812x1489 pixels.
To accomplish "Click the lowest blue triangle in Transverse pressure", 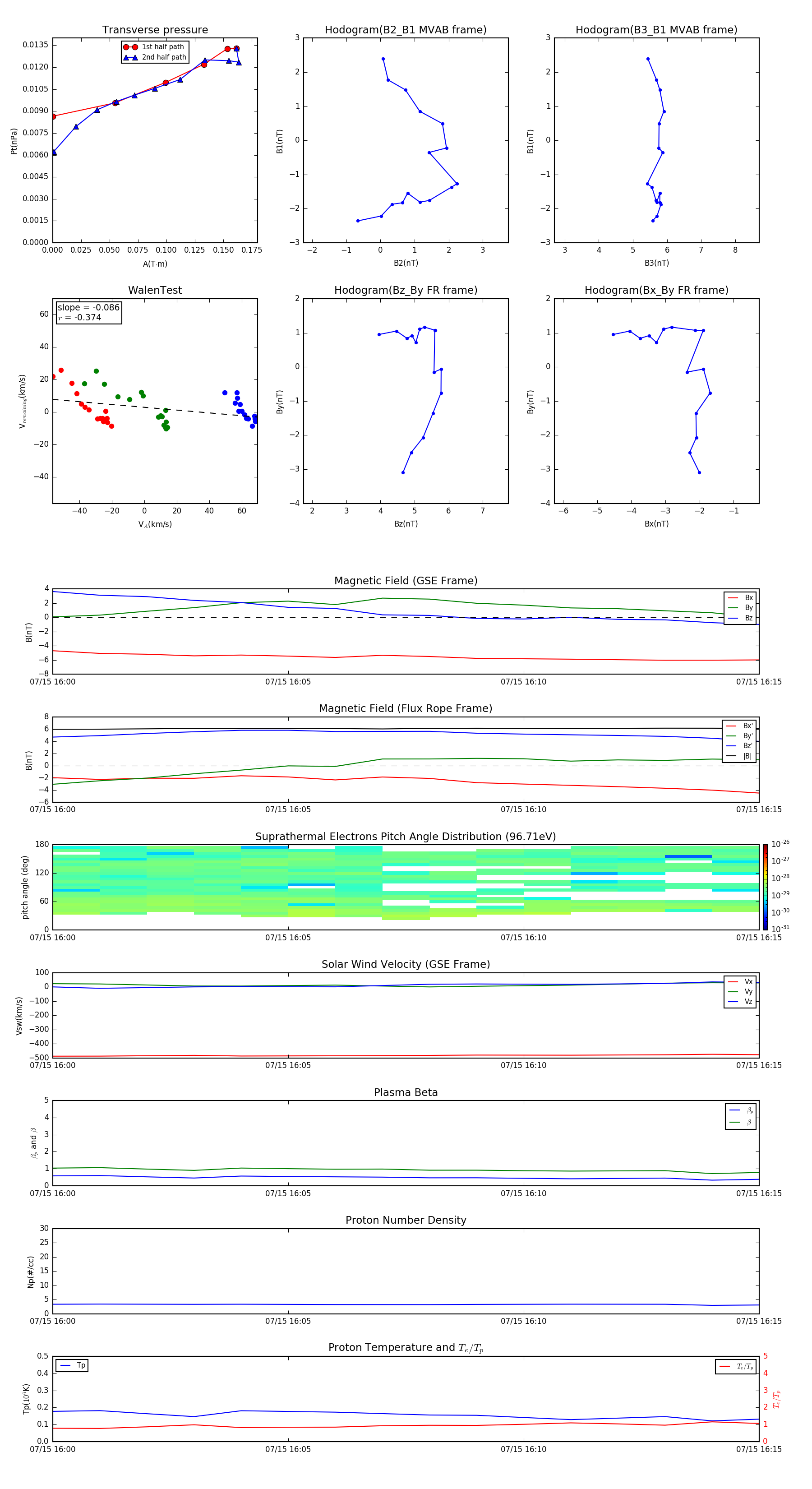I will [54, 152].
